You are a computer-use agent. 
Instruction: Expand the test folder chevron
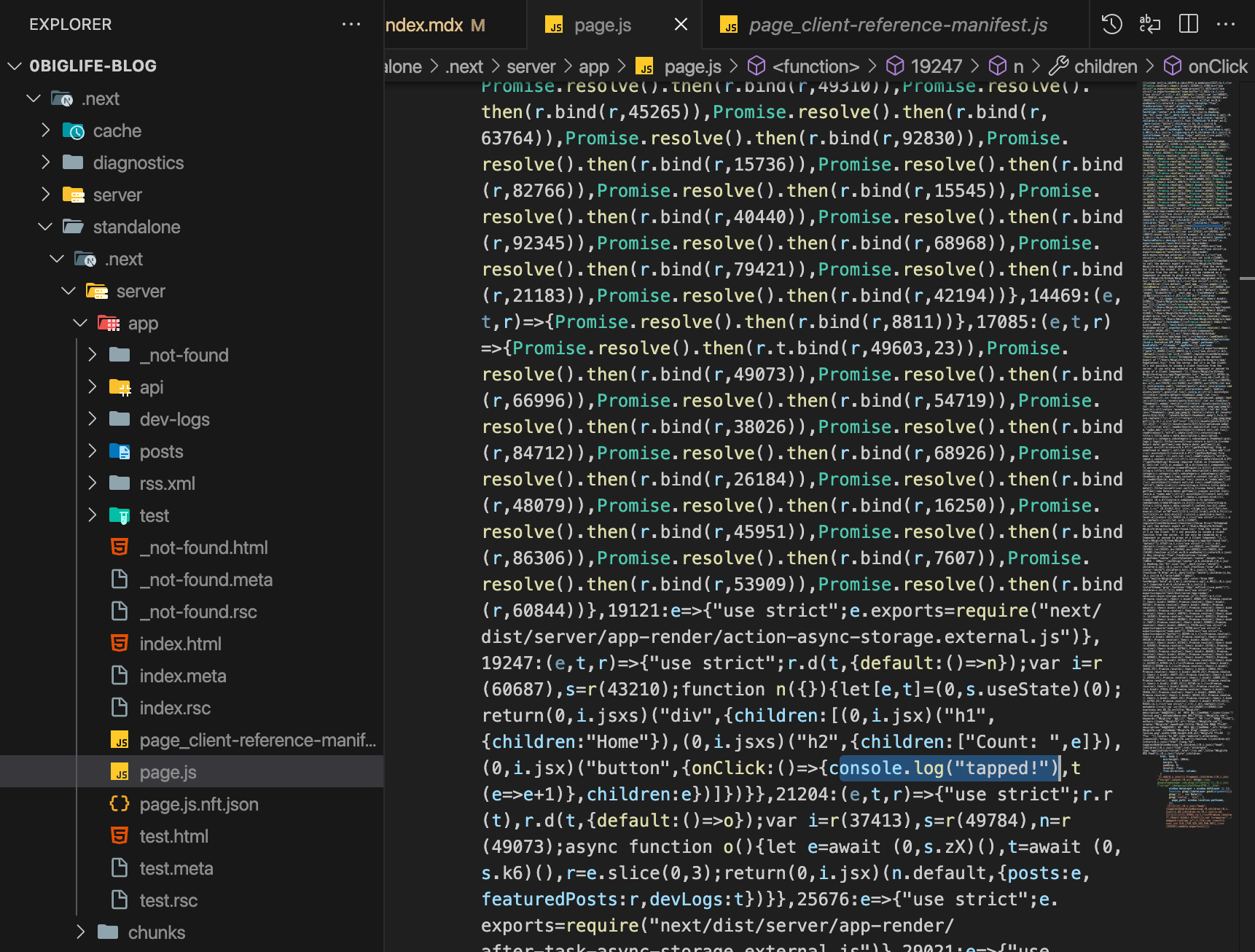coord(92,515)
